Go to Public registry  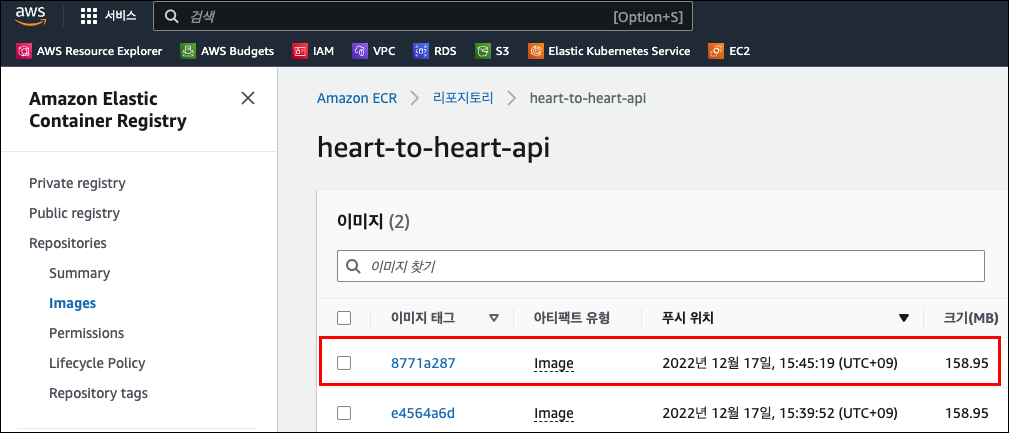point(75,213)
